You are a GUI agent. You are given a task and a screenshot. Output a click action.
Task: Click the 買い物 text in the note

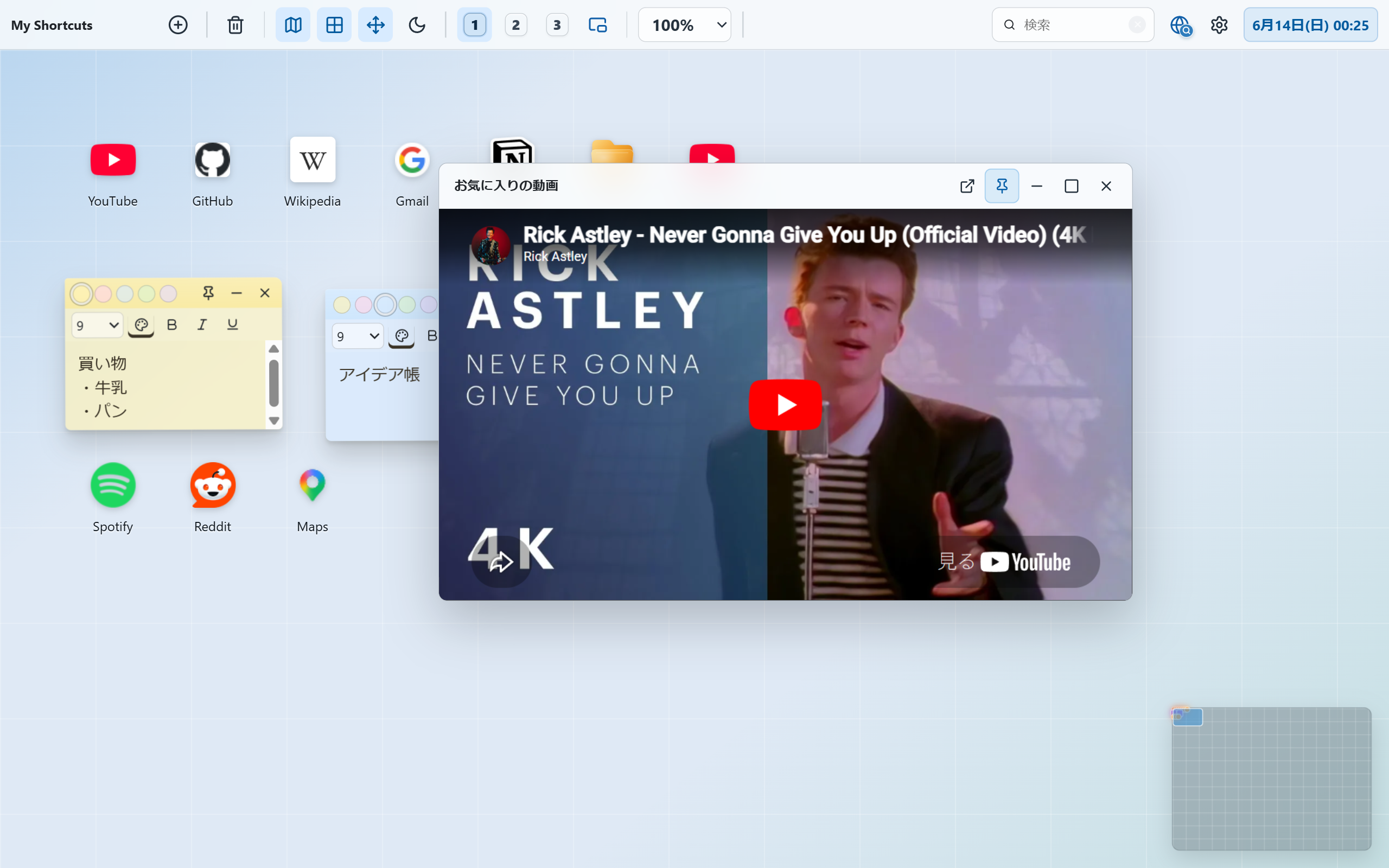tap(102, 363)
